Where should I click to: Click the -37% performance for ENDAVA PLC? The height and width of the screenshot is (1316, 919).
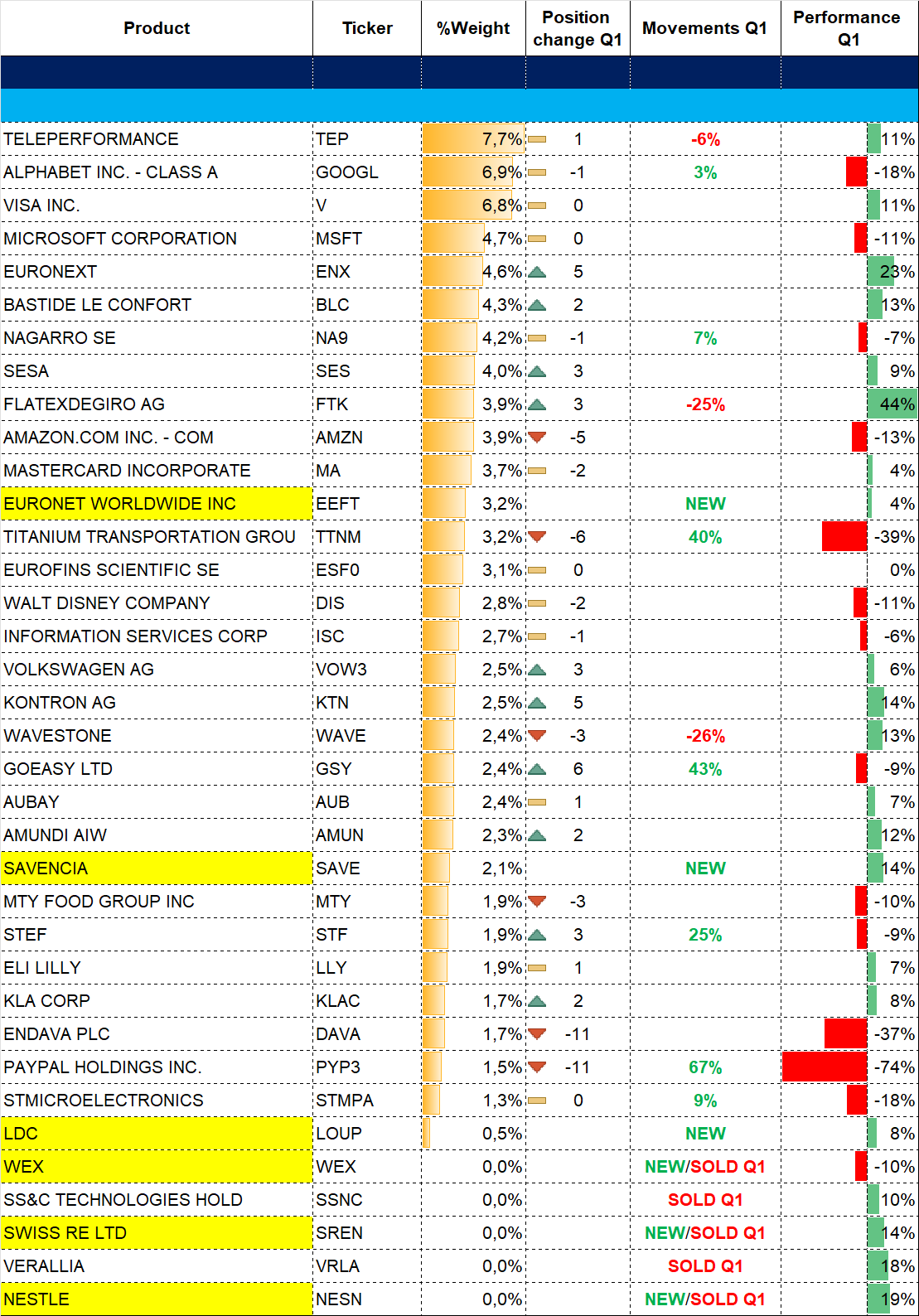(894, 1034)
